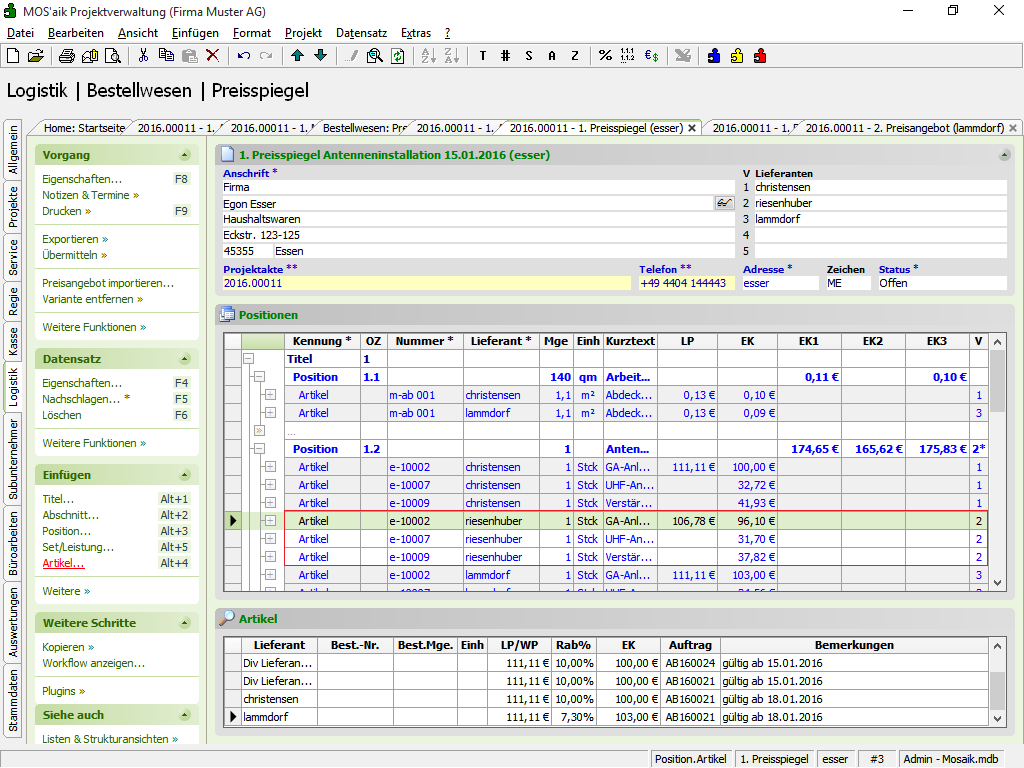Collapse the Titel tree node
1024x768 pixels.
248,359
